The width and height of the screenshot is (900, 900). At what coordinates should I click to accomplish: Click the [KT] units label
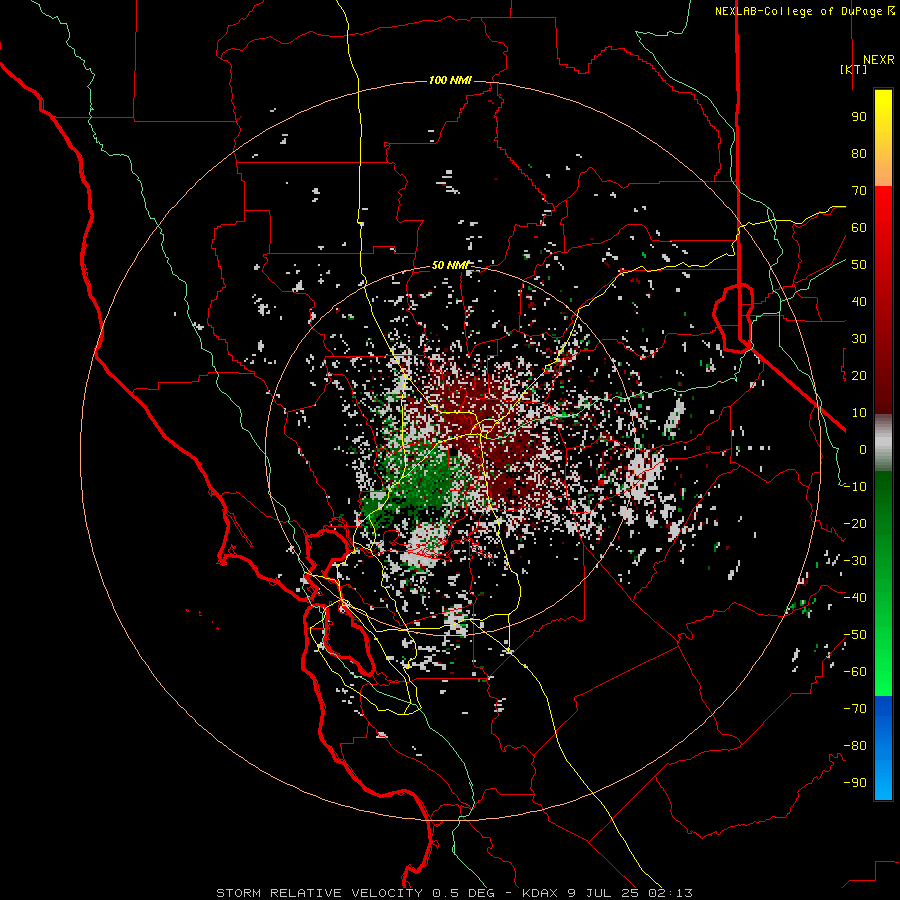click(x=854, y=69)
